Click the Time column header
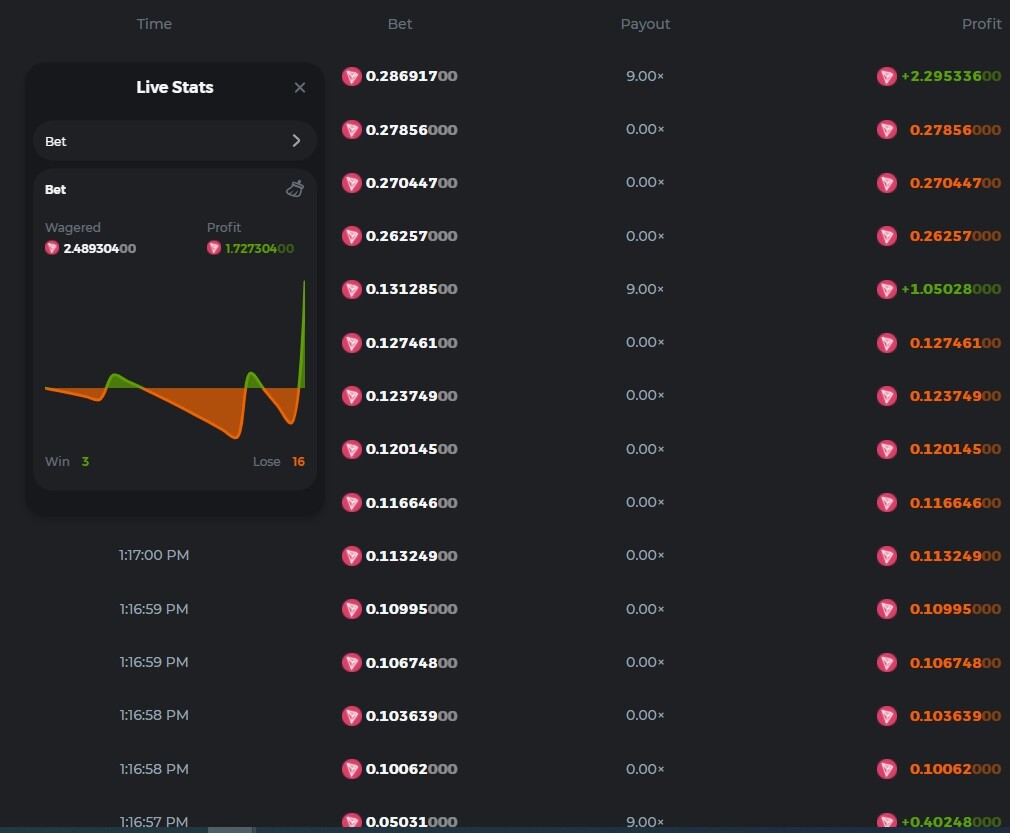The height and width of the screenshot is (833, 1010). (x=154, y=24)
